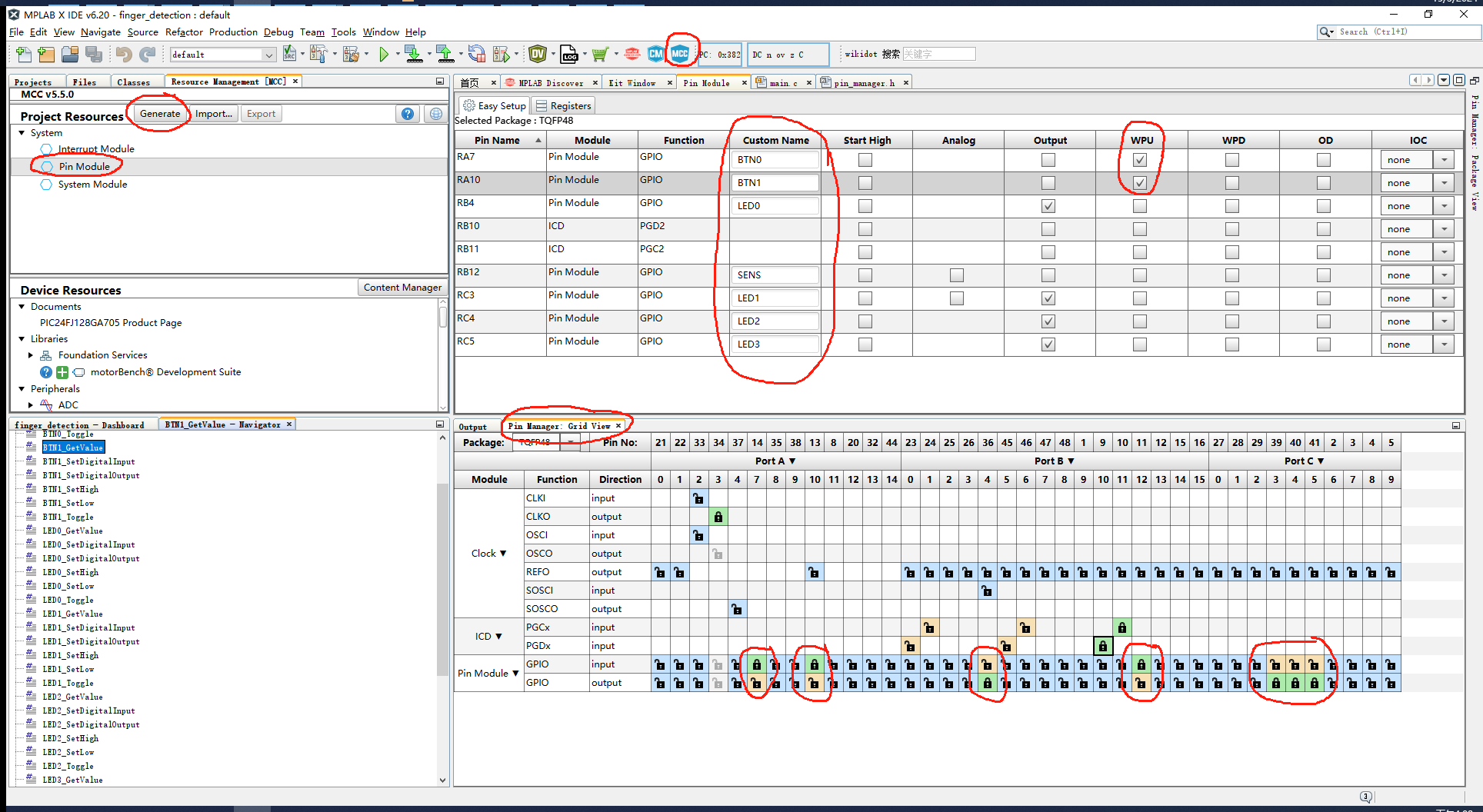
Task: Open PIC24FJ128GA705 Product Page link
Action: [x=111, y=323]
